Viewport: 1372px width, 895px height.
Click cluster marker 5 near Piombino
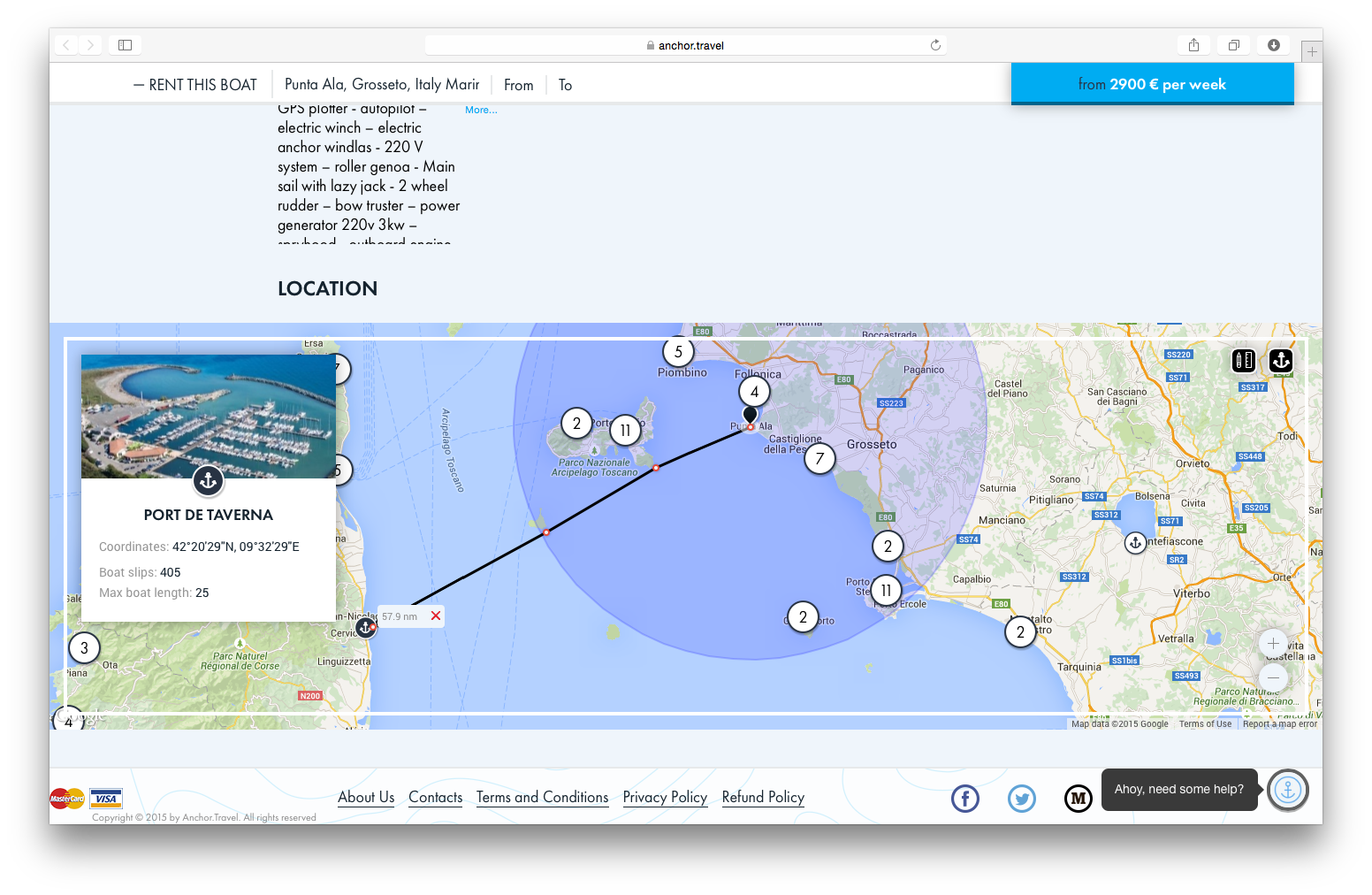pos(678,352)
